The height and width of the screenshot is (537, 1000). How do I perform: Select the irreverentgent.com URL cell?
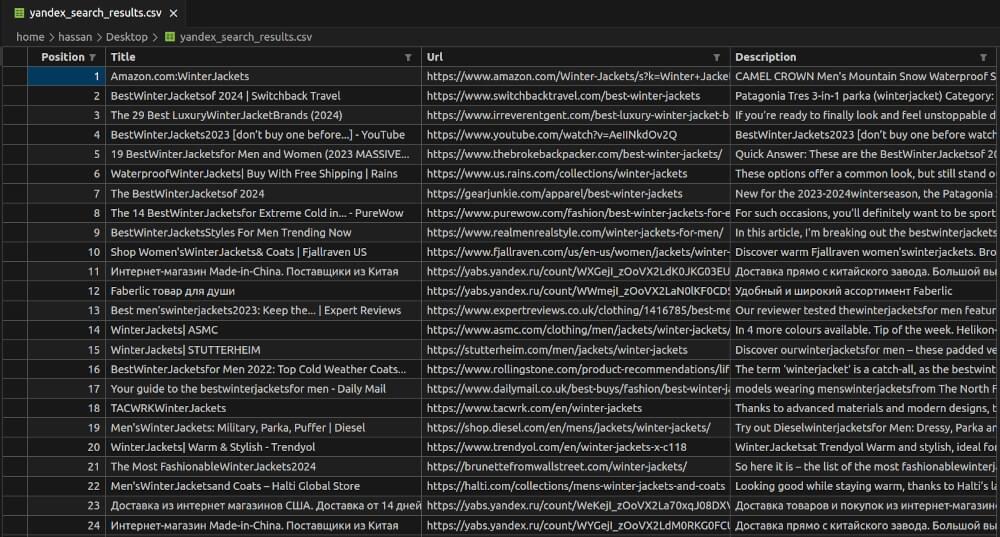point(575,115)
